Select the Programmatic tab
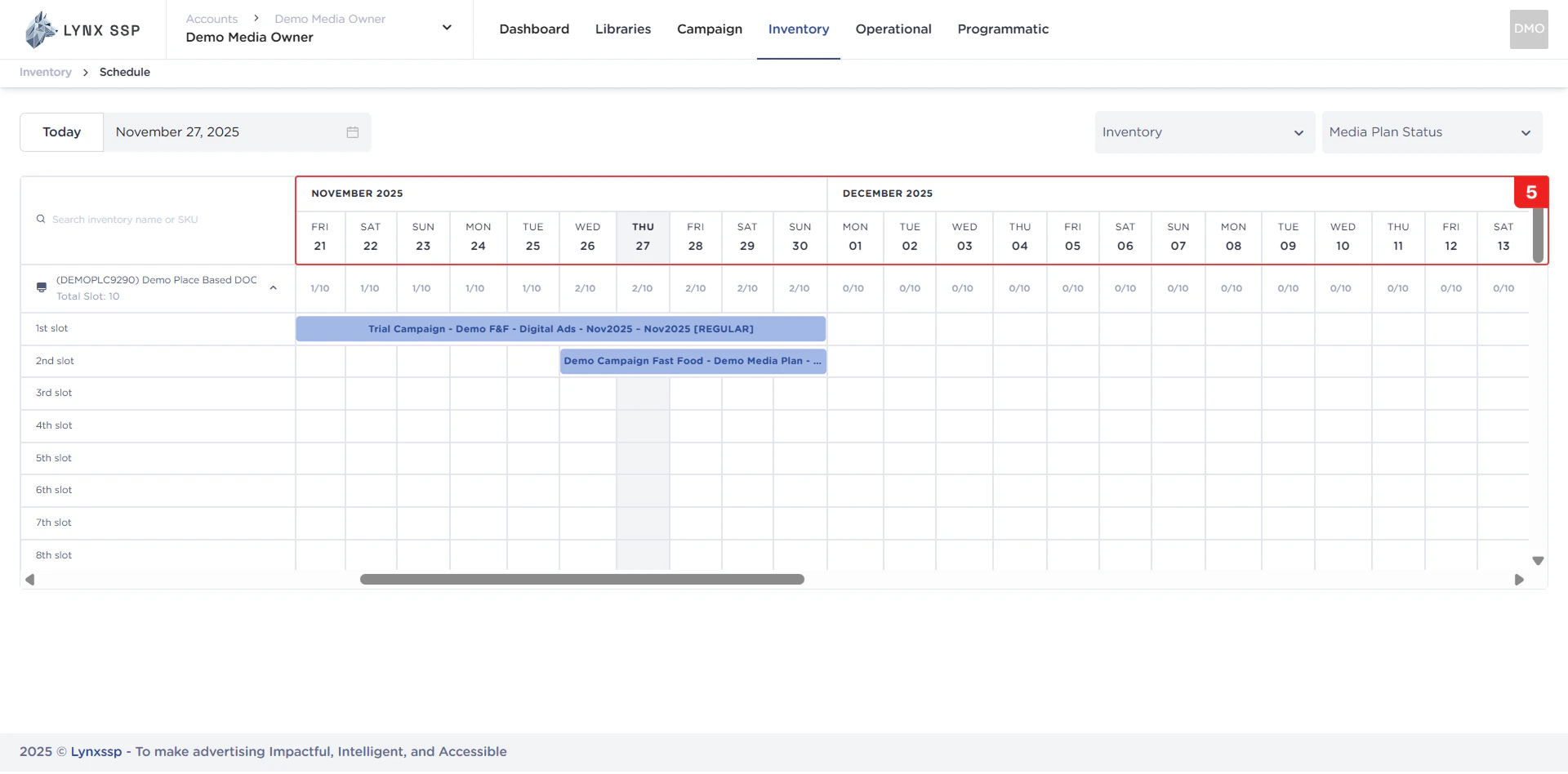The image size is (1568, 774). pos(1003,29)
